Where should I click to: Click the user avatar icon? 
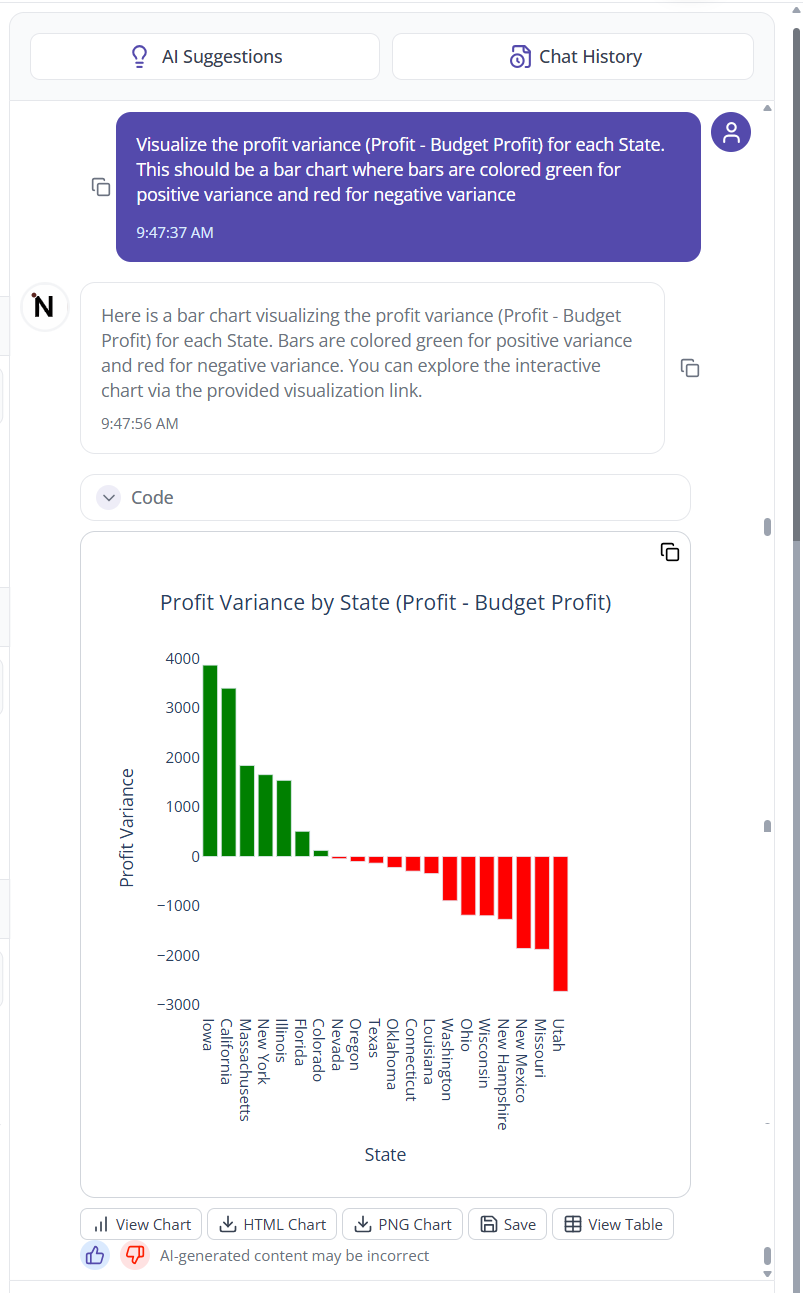coord(731,132)
